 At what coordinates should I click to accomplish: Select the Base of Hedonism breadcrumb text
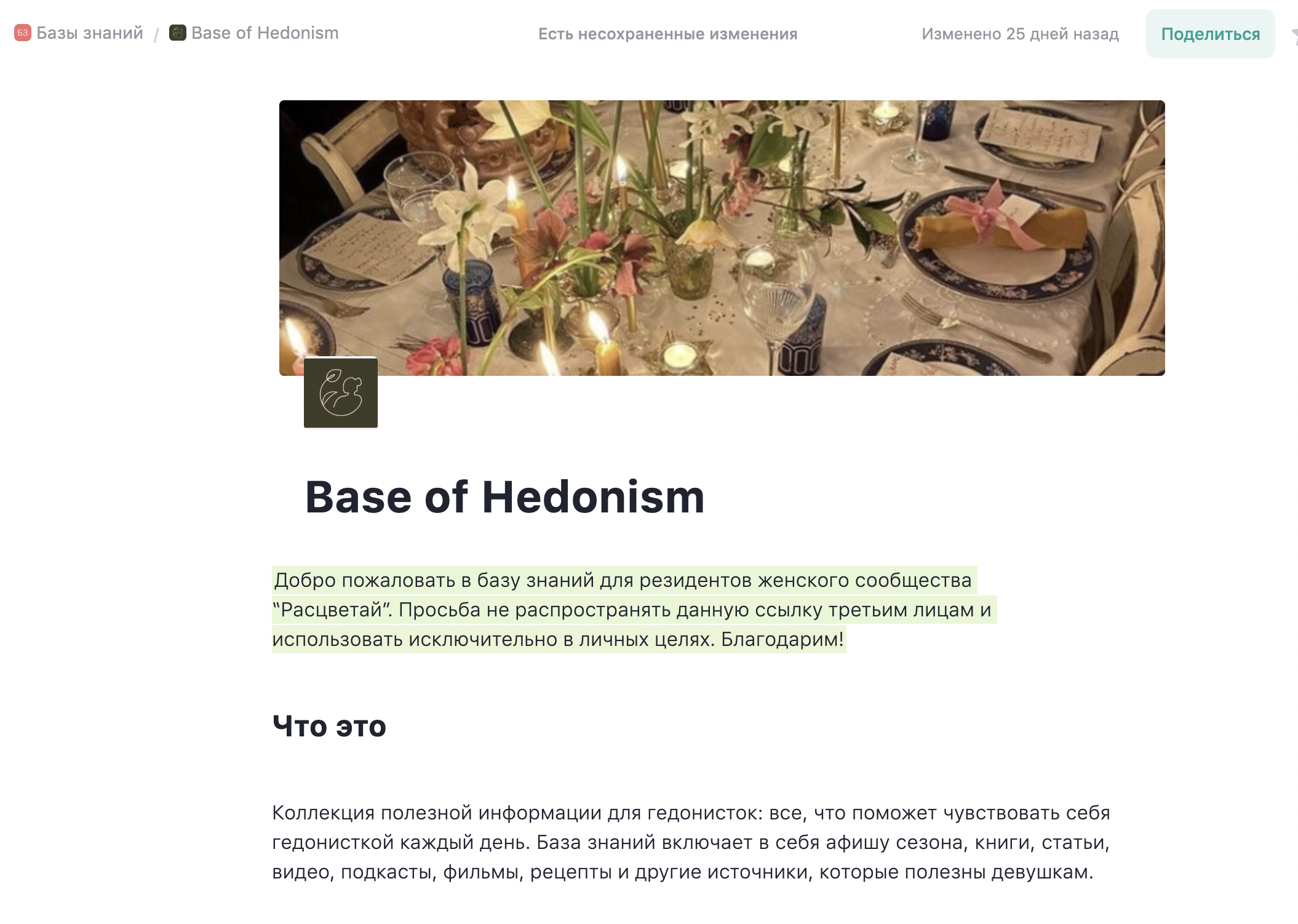(265, 33)
